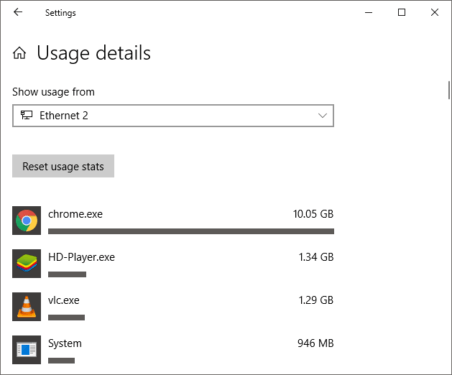Go to Settings home via house icon
The width and height of the screenshot is (452, 375).
[x=19, y=53]
